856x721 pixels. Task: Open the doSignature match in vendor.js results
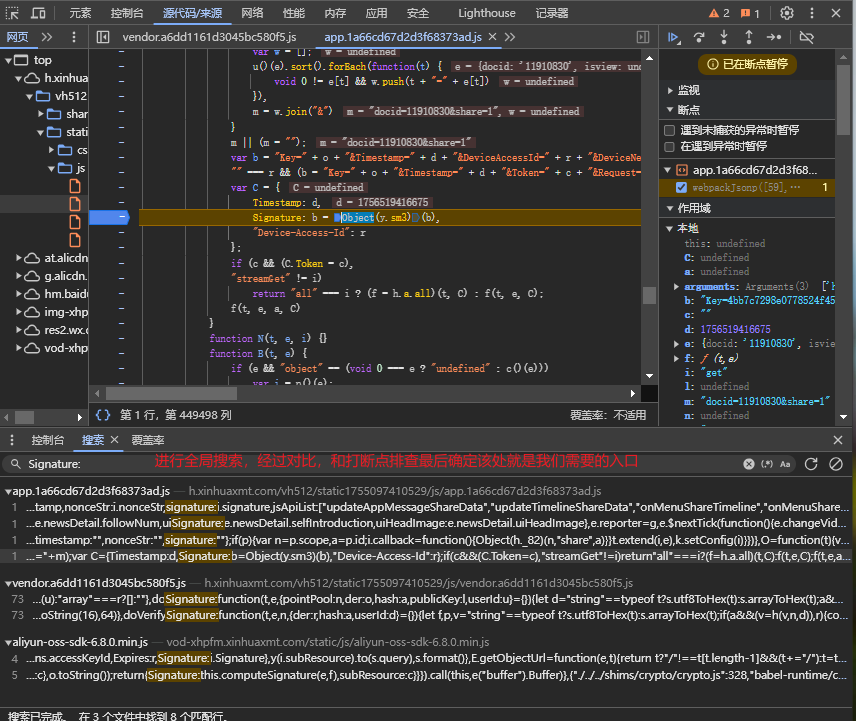point(427,599)
